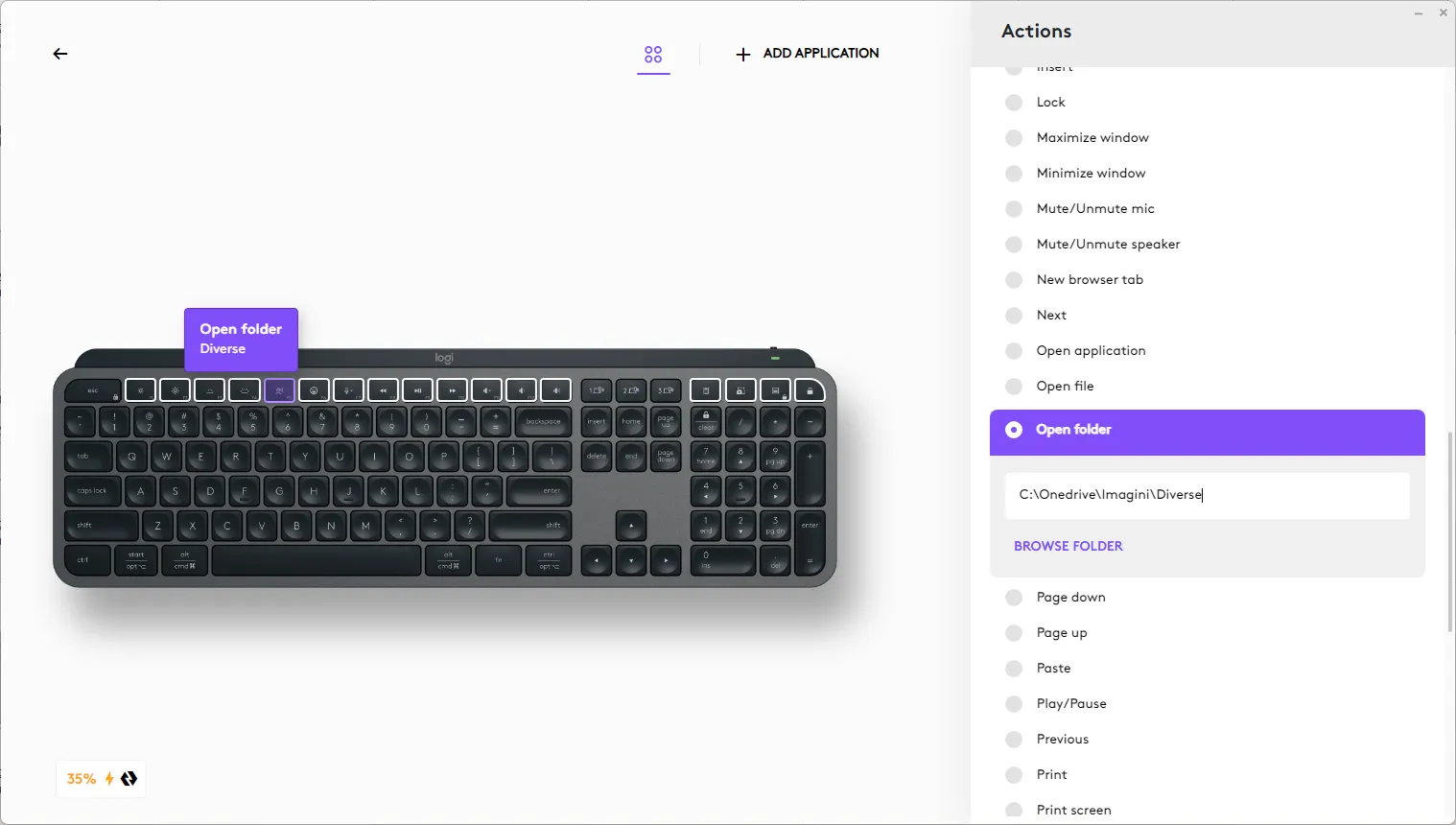
Task: Select the mic mute dictation key
Action: click(348, 390)
